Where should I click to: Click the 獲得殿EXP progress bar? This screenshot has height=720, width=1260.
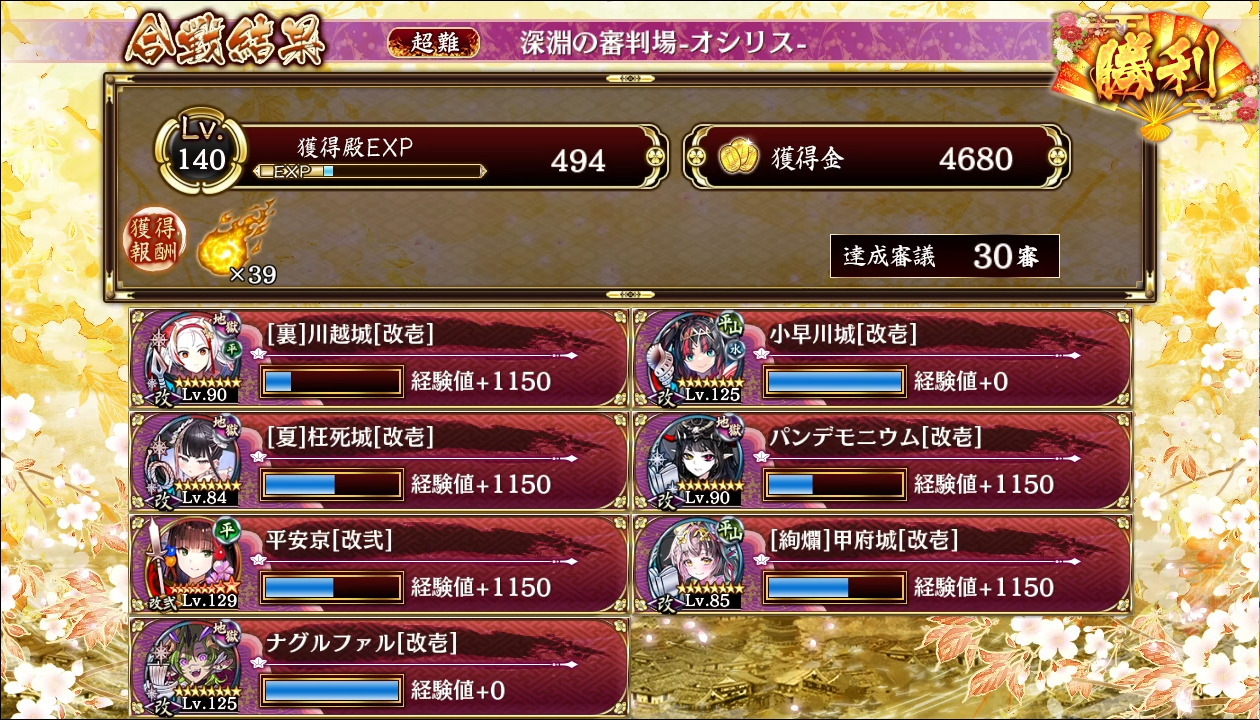(x=369, y=171)
